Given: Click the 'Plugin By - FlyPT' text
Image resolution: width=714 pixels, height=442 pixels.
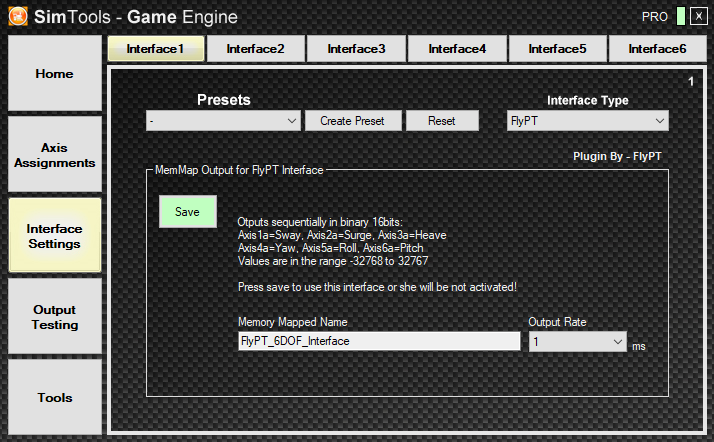Looking at the screenshot, I should coord(617,156).
